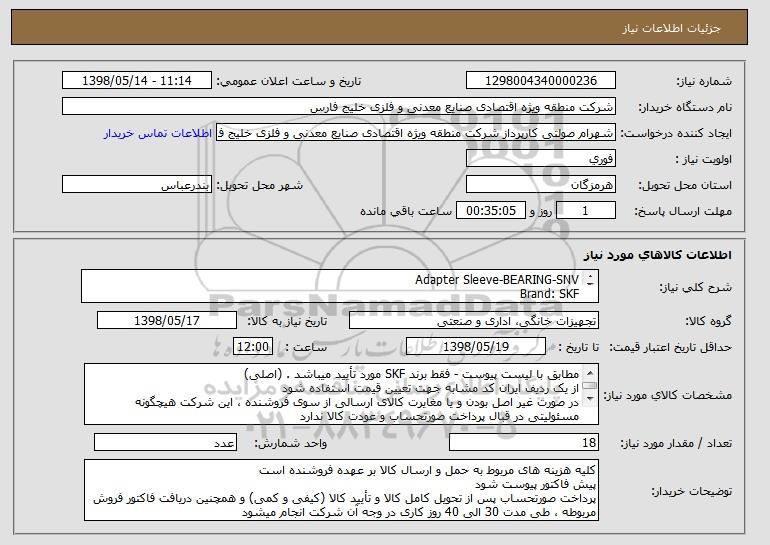Image resolution: width=770 pixels, height=545 pixels.
Task: Click the header title جزئیات اطلاعات نیاز
Action: click(672, 28)
